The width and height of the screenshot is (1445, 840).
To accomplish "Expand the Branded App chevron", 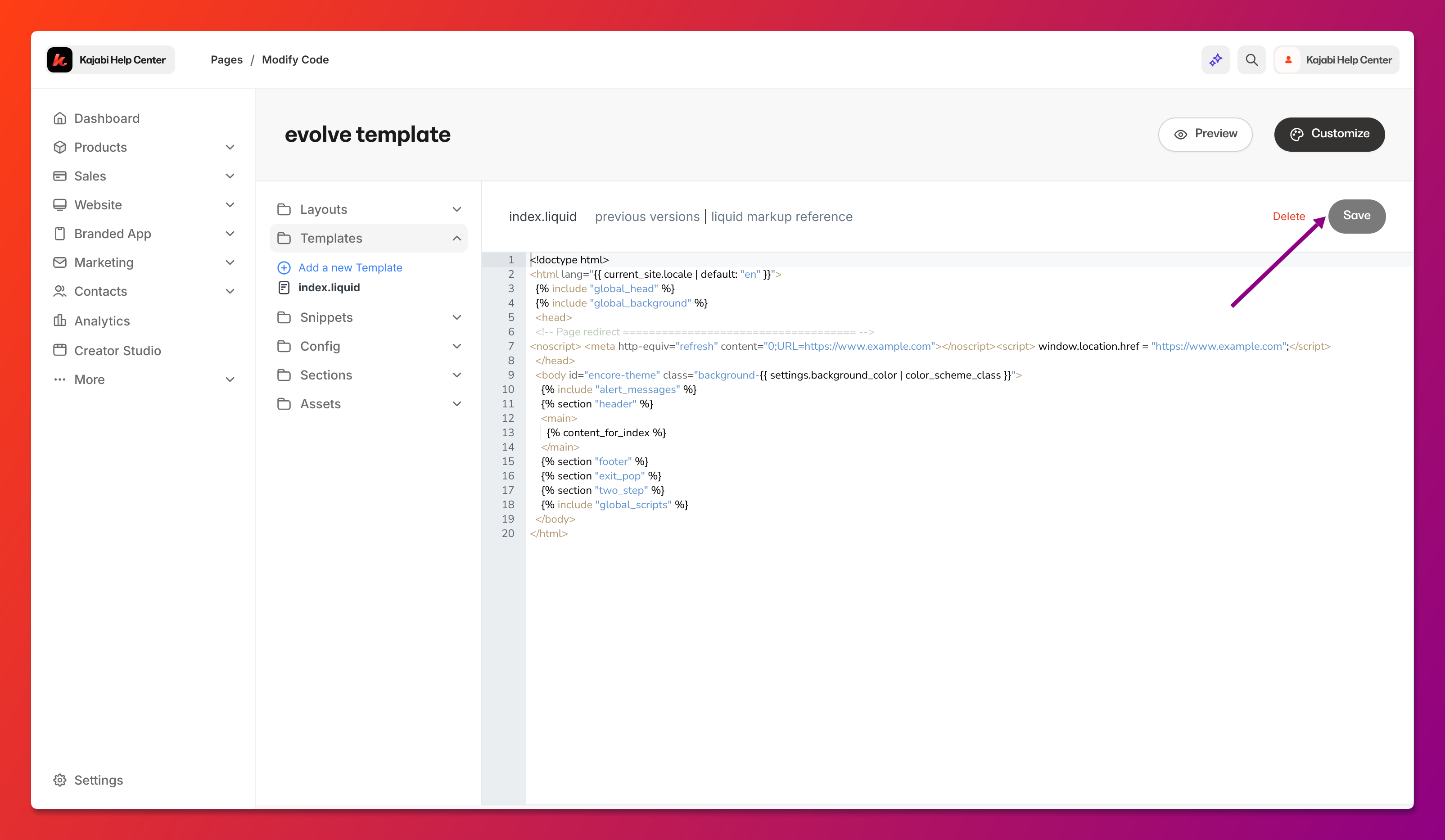I will pyautogui.click(x=230, y=233).
